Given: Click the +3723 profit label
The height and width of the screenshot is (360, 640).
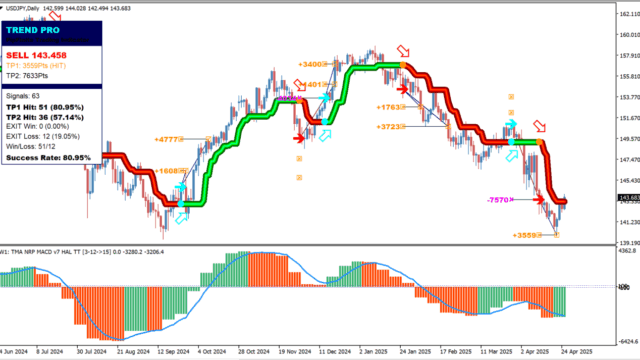Looking at the screenshot, I should 388,127.
